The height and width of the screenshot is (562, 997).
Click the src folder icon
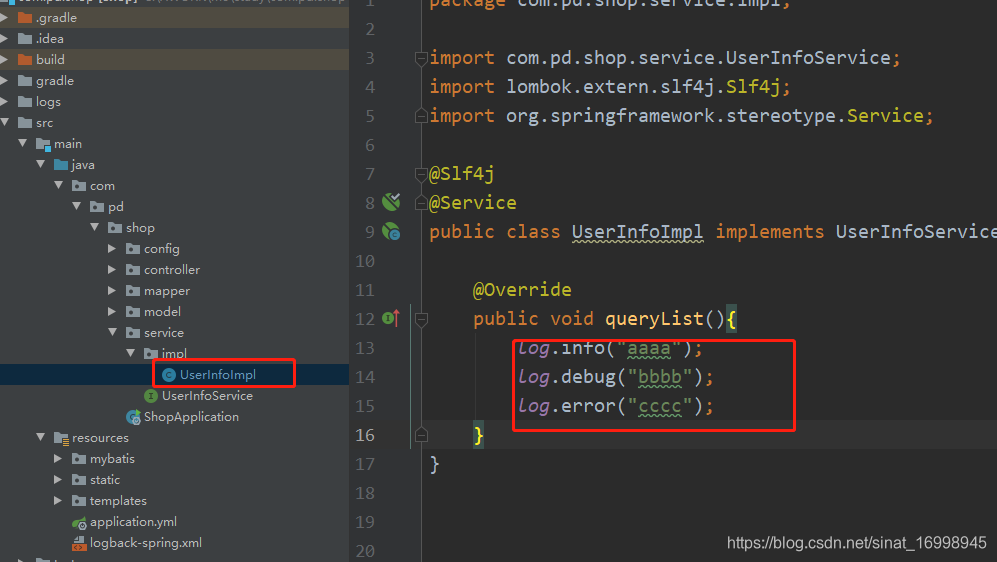click(25, 123)
